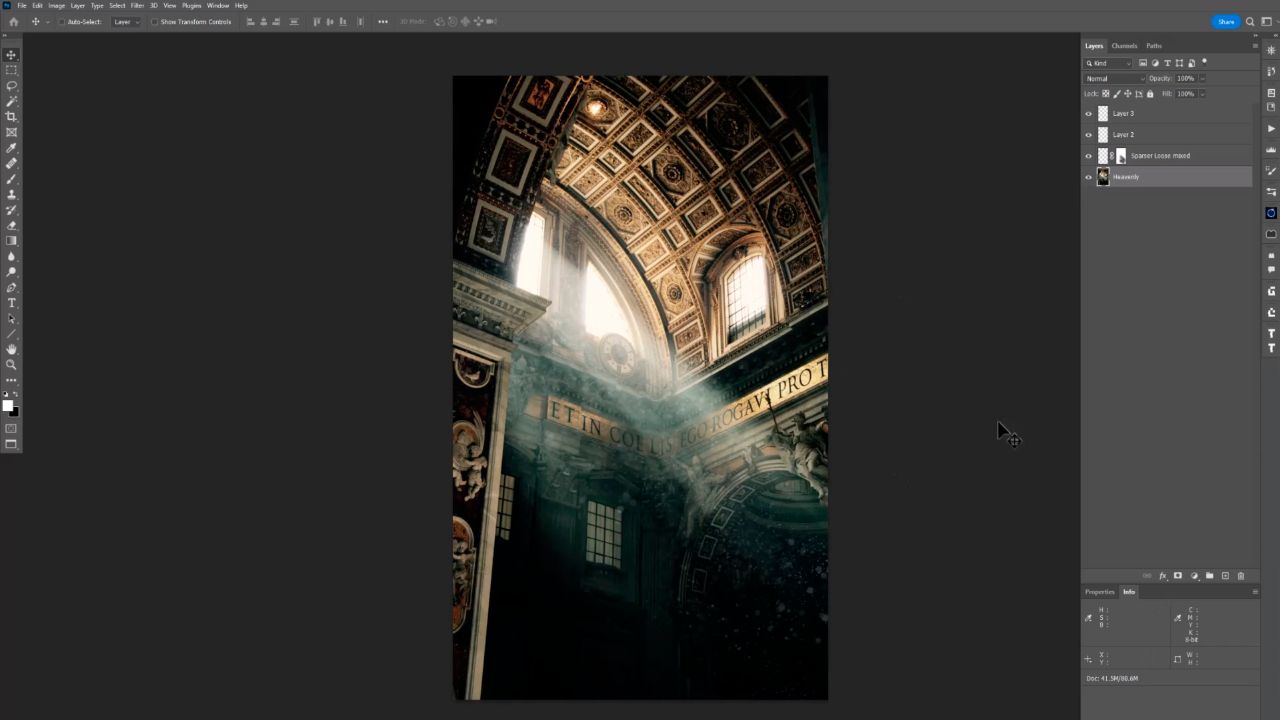The height and width of the screenshot is (720, 1280).
Task: Open the File menu
Action: [22, 6]
